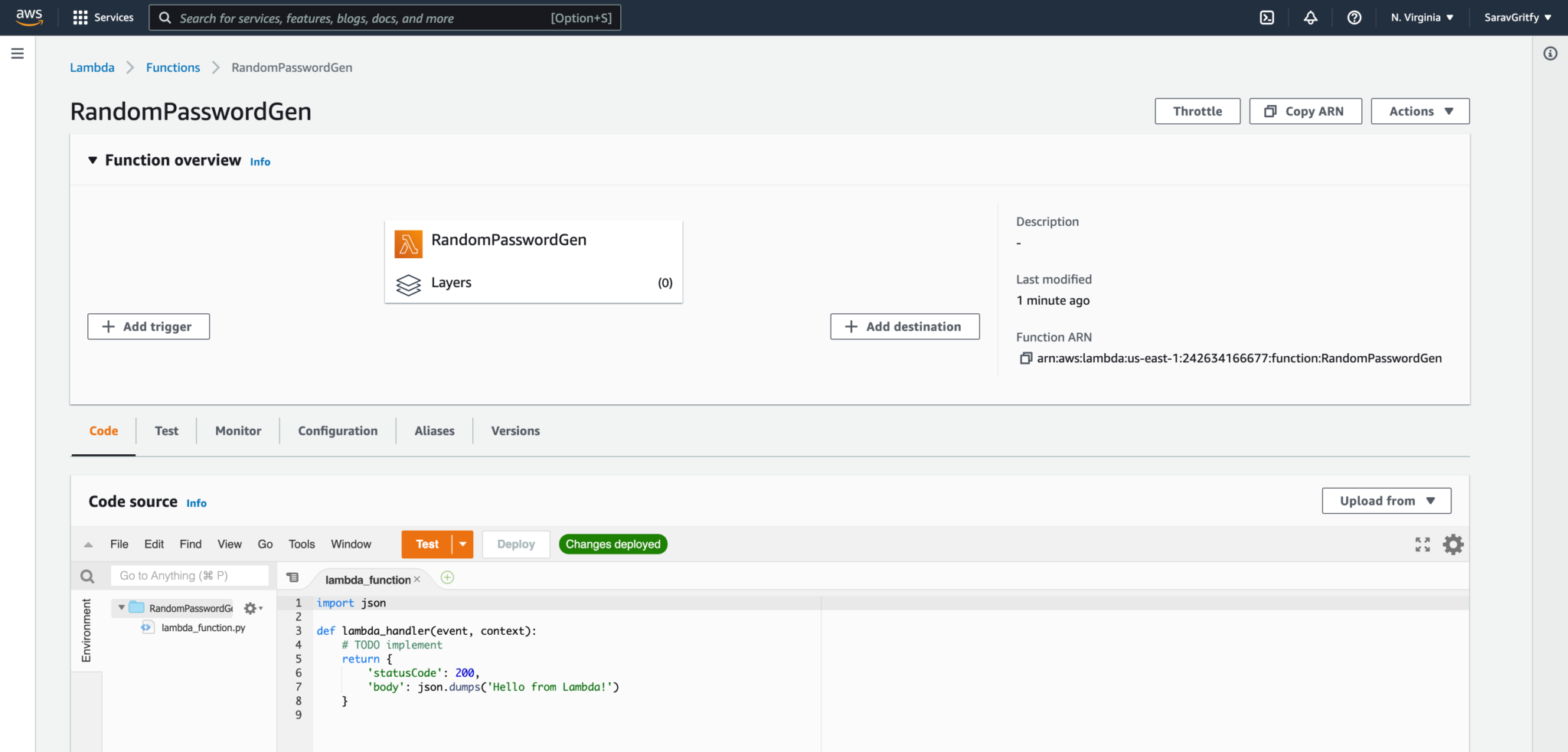1568x752 pixels.
Task: Click the Go to Anything search field
Action: [189, 575]
